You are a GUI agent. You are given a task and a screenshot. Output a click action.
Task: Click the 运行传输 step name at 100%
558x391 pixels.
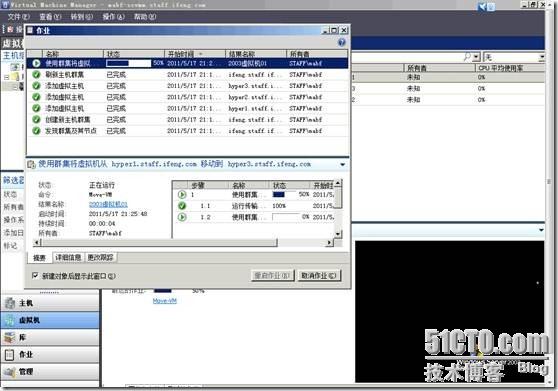click(x=249, y=206)
